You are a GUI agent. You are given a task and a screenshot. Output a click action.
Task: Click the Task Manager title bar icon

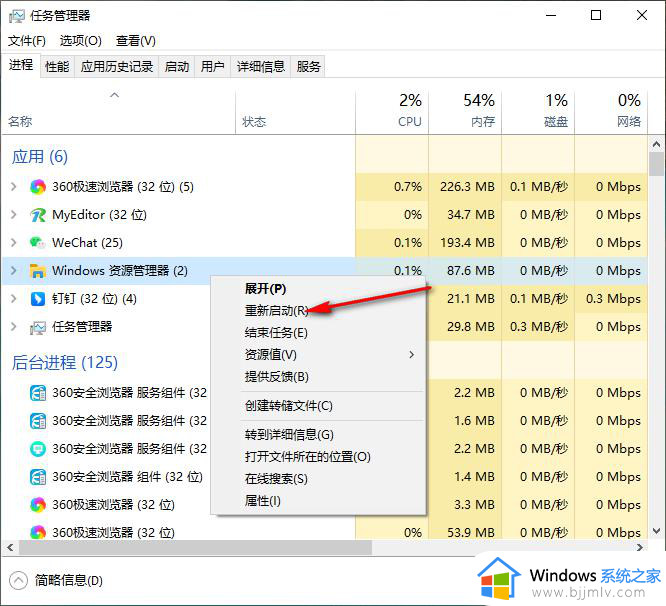[x=17, y=16]
